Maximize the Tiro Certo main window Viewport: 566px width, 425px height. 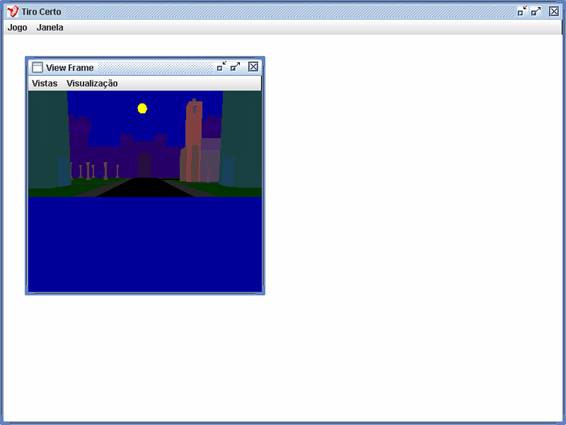click(536, 11)
